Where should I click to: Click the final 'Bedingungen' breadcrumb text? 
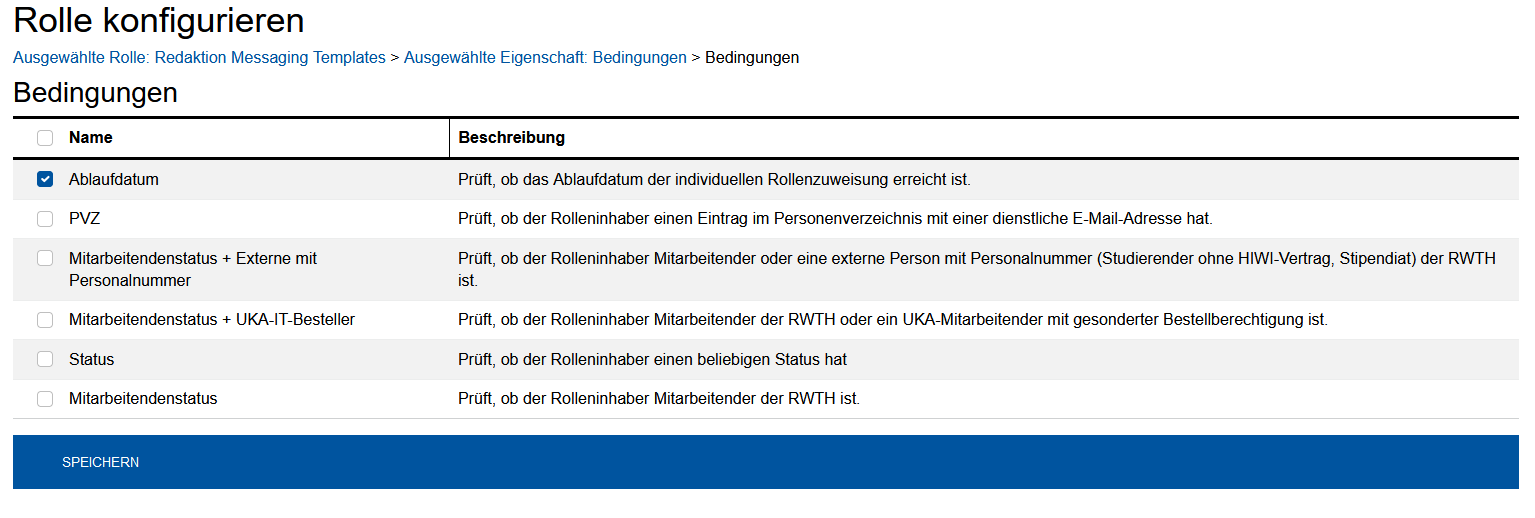[x=752, y=58]
